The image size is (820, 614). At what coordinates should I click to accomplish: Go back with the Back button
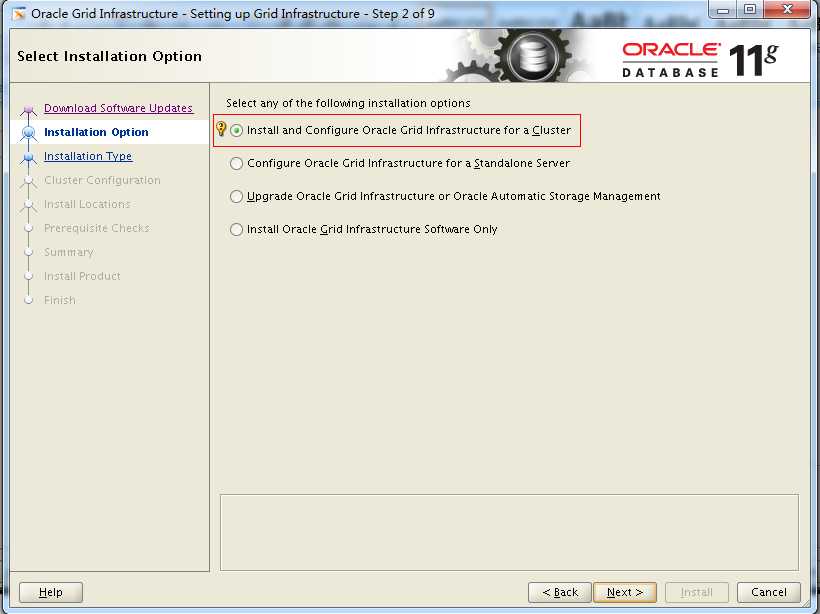[x=560, y=593]
